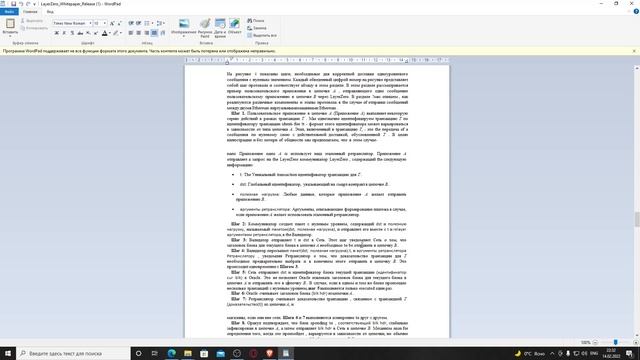
Task: Open Task View on the taskbar
Action: click(x=155, y=353)
